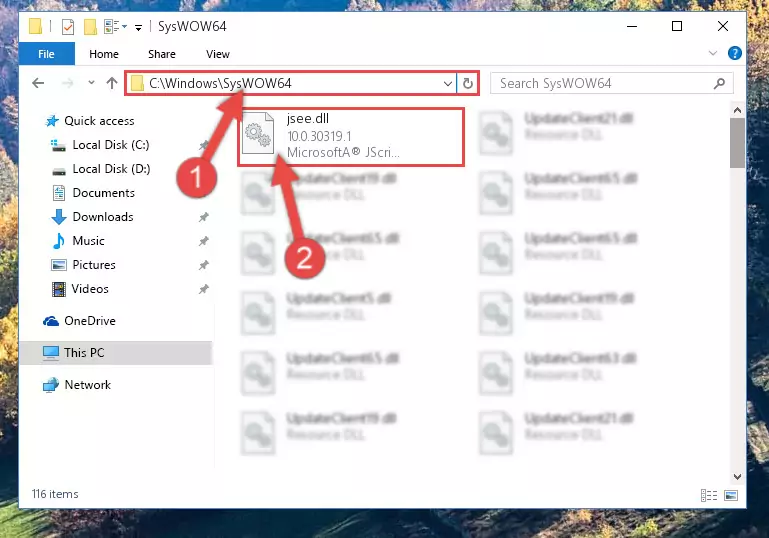Click the OneDrive cloud icon
Image resolution: width=769 pixels, height=538 pixels.
(51, 321)
